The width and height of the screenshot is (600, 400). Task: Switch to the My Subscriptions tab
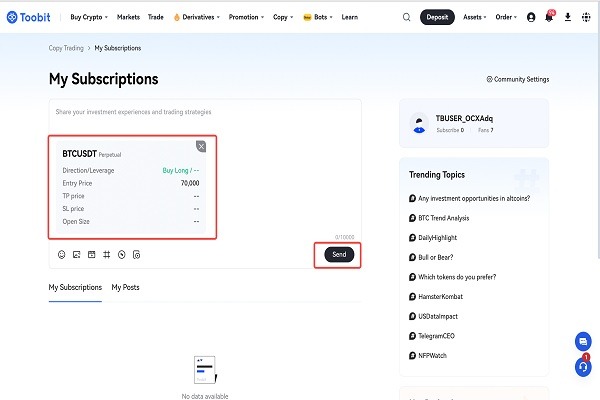tap(75, 287)
